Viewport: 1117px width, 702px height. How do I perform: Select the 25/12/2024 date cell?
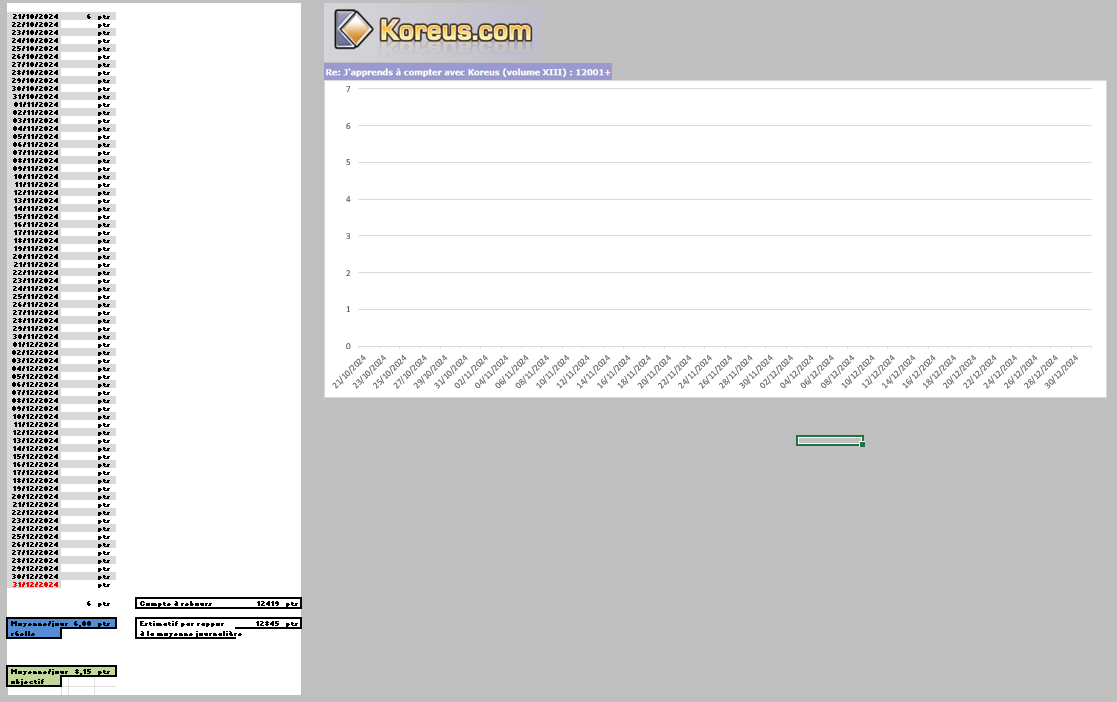tap(35, 537)
